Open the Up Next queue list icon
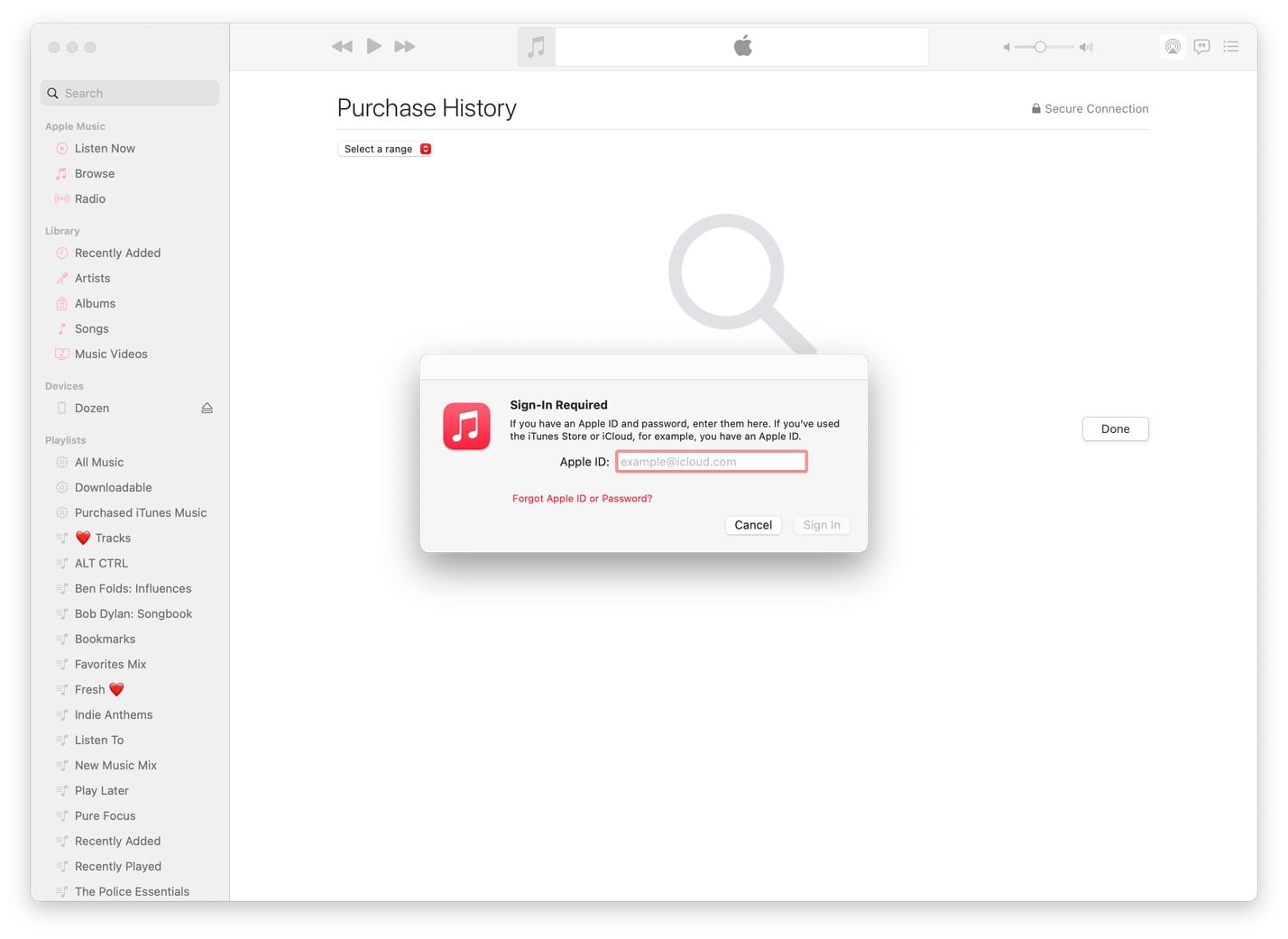Image resolution: width=1288 pixels, height=939 pixels. click(1230, 47)
